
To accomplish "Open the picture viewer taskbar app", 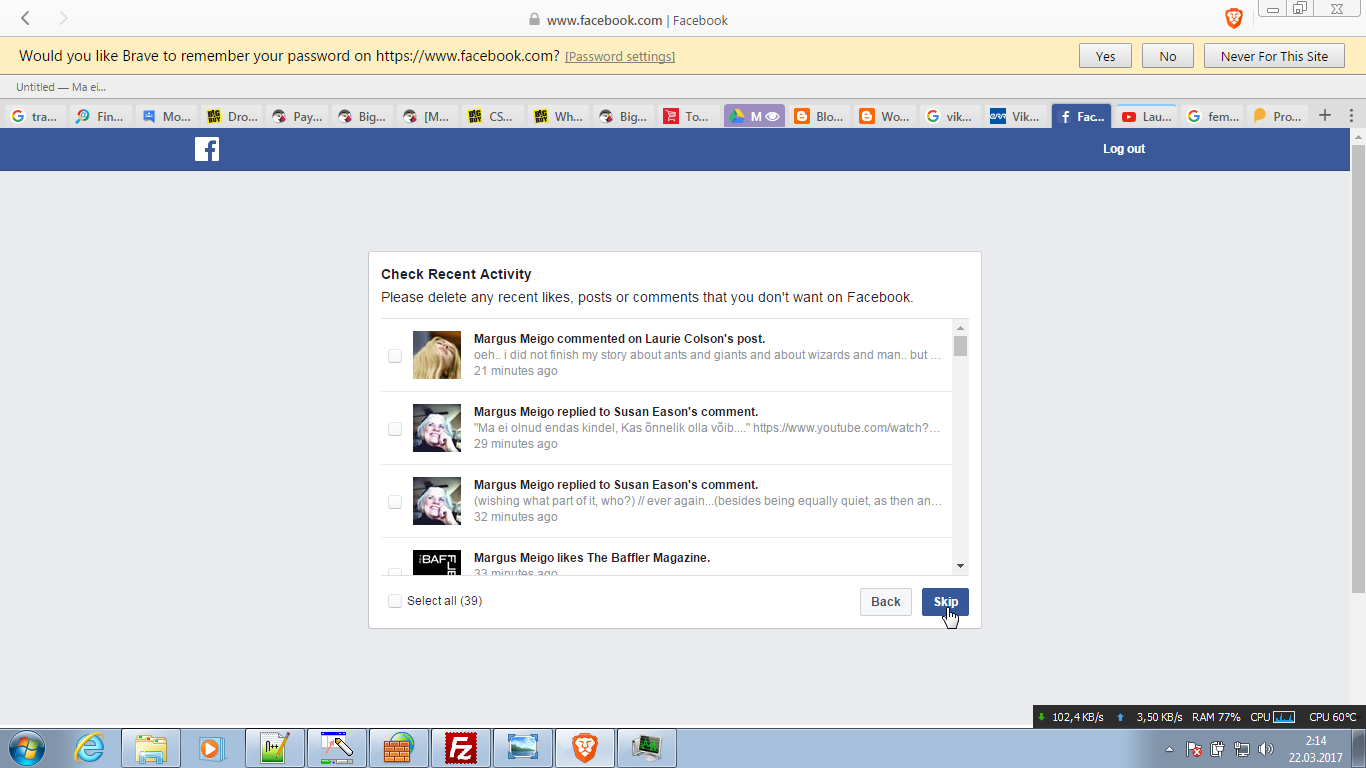I will coord(523,748).
